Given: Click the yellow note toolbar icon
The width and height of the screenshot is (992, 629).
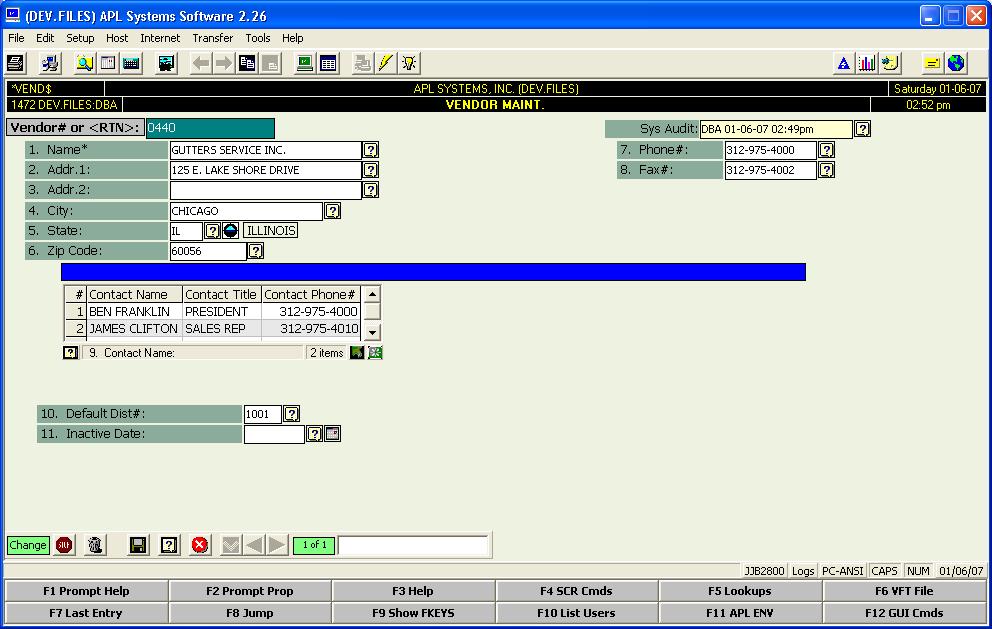Looking at the screenshot, I should 932,63.
